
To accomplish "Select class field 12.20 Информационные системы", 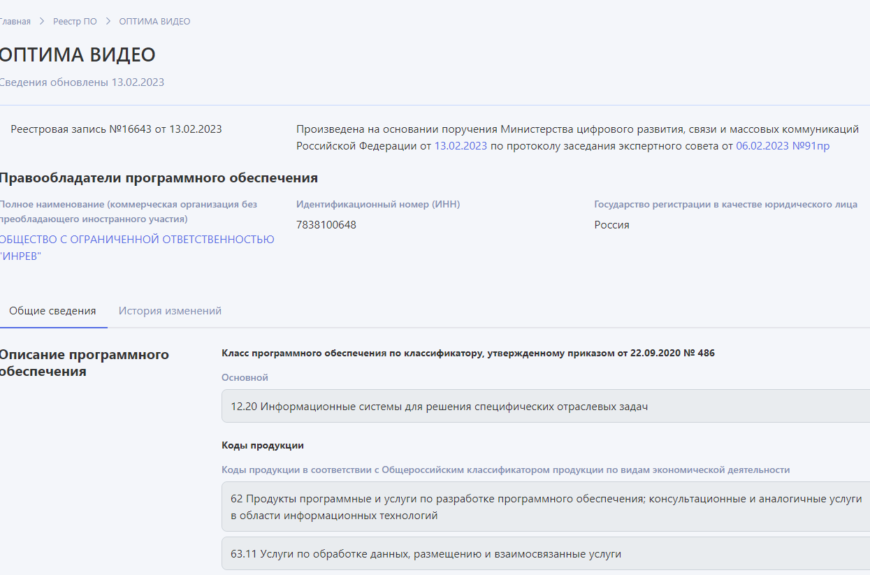I will click(545, 406).
